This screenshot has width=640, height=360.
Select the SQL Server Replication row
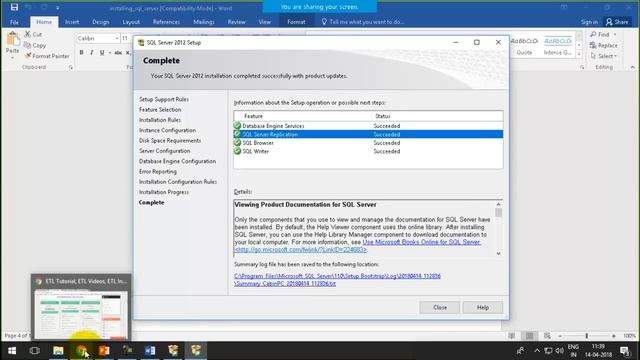[368, 134]
